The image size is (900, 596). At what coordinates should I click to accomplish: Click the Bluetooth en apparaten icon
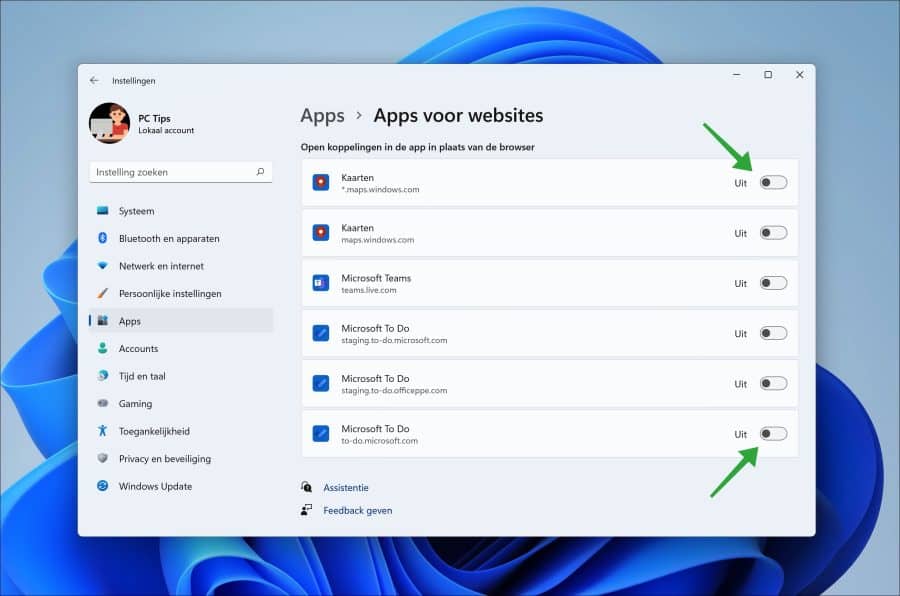[103, 238]
